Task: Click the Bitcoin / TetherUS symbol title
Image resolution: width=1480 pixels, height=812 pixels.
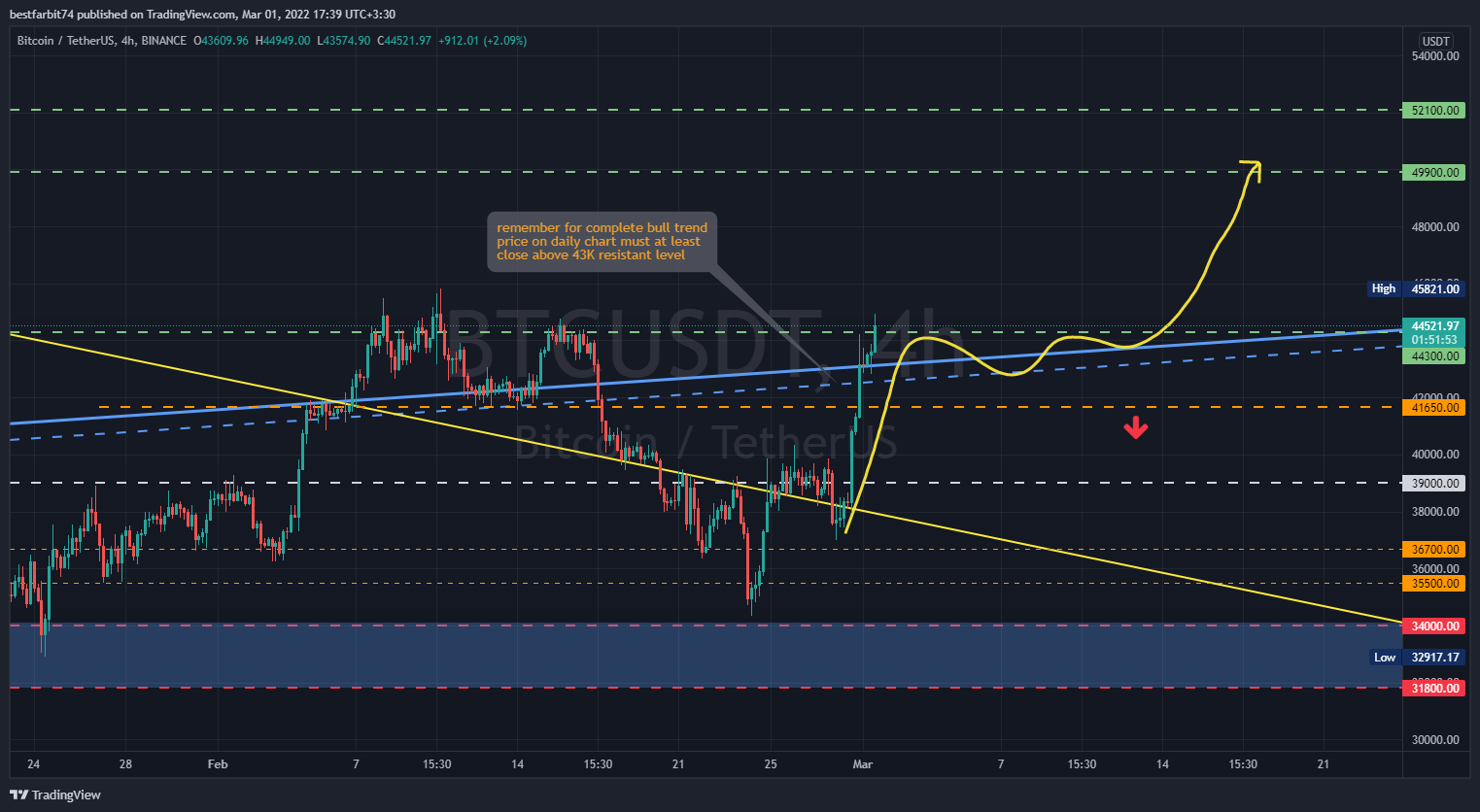Action: (65, 41)
